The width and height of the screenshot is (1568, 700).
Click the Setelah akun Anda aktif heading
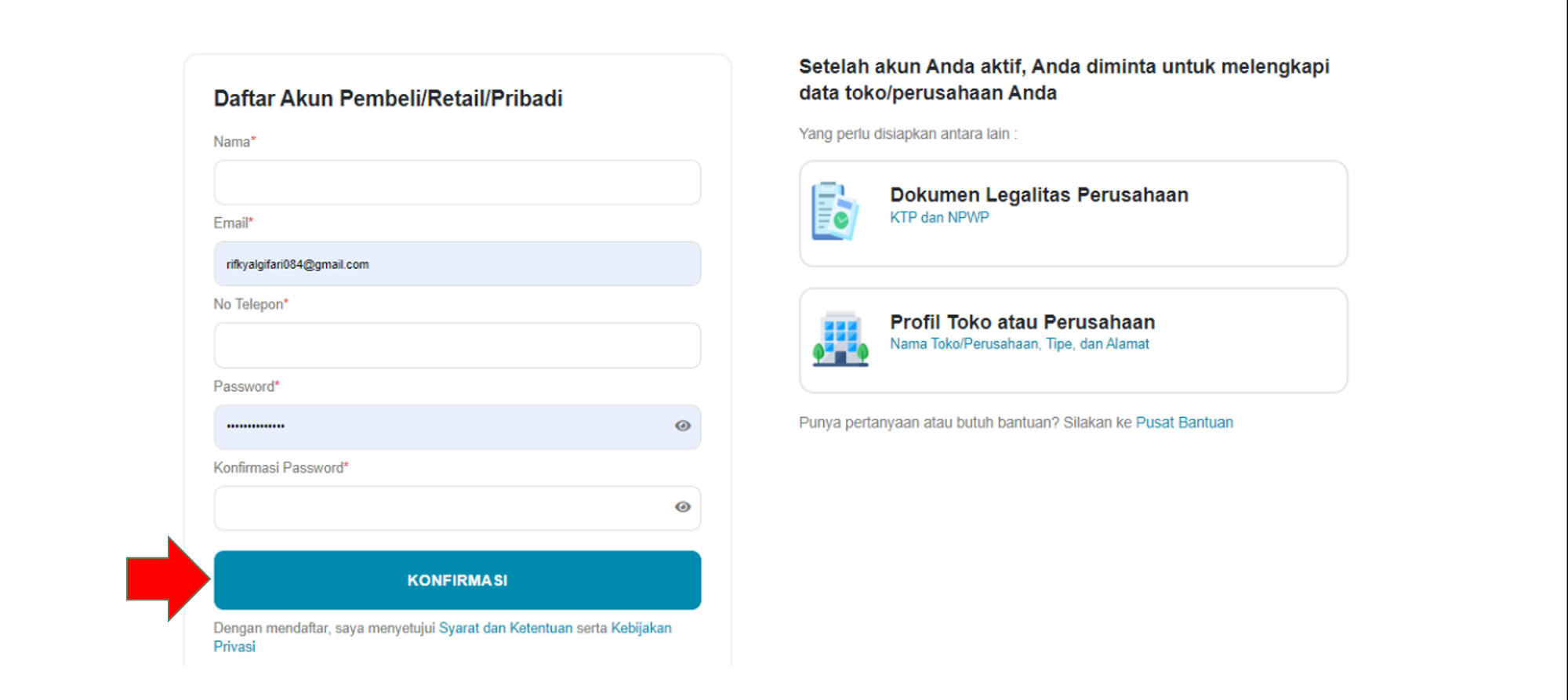coord(1064,80)
